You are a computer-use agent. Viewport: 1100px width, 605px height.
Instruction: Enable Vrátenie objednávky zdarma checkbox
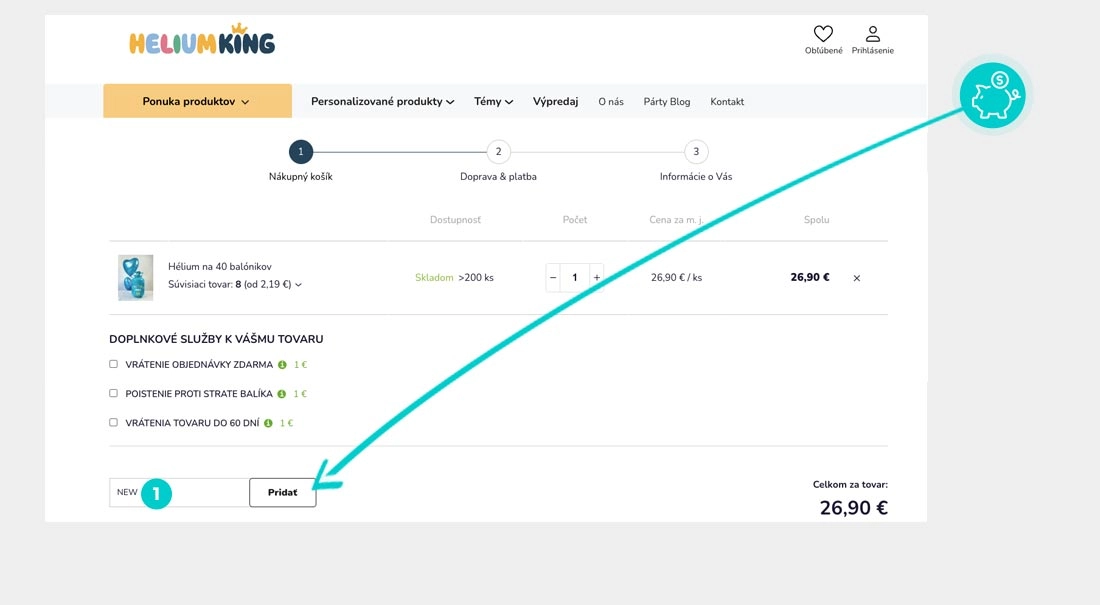click(114, 364)
